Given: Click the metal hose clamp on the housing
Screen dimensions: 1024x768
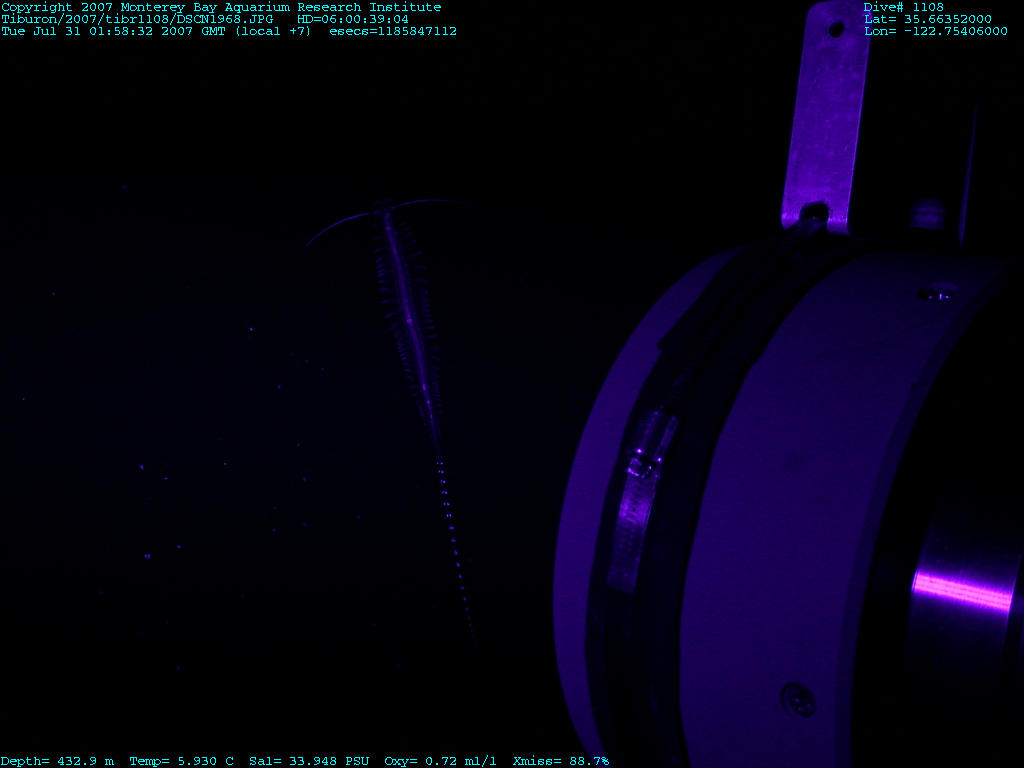Looking at the screenshot, I should coord(638,500).
